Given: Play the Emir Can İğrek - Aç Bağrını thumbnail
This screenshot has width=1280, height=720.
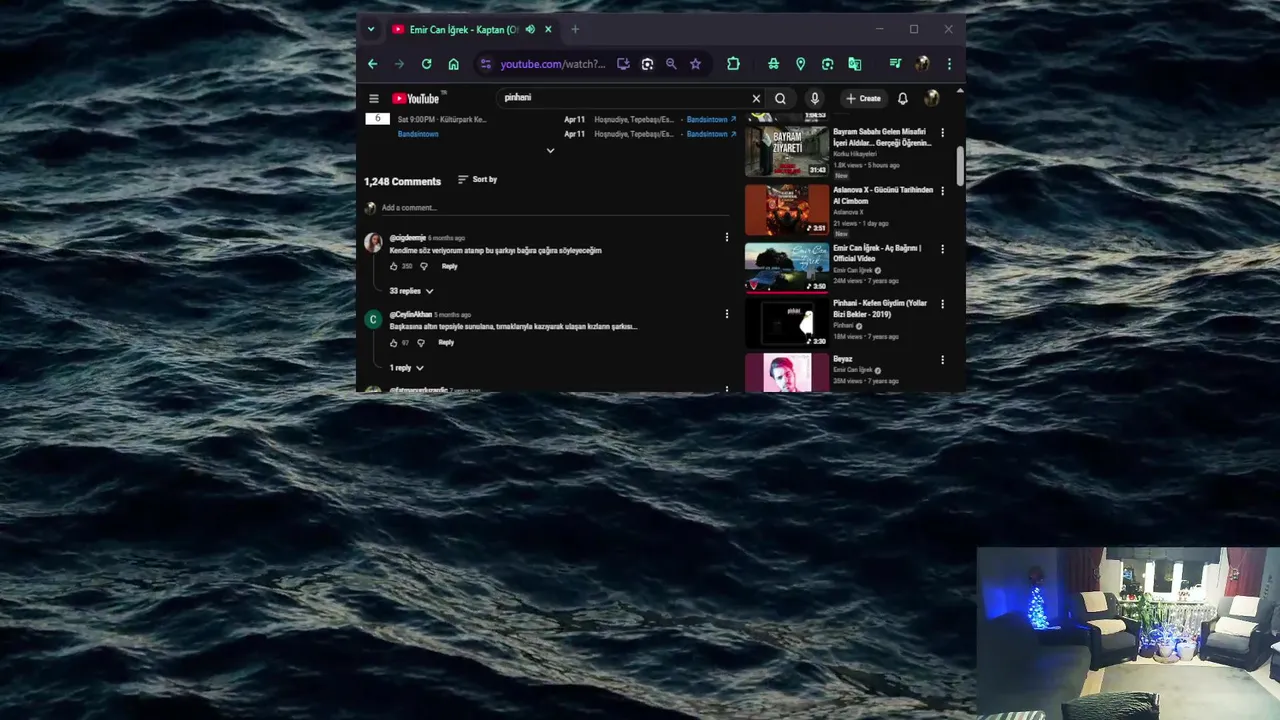Looking at the screenshot, I should (787, 267).
